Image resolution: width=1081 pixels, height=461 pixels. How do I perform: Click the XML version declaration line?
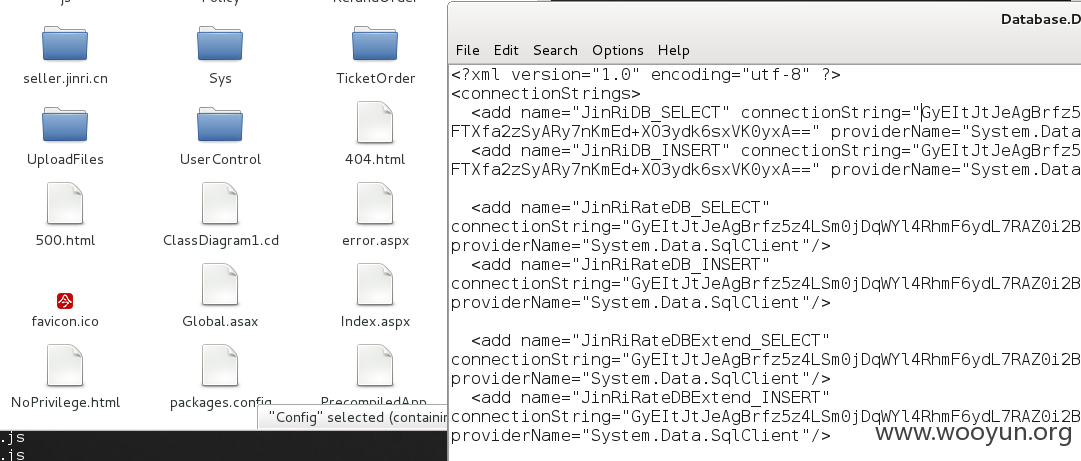click(x=646, y=74)
